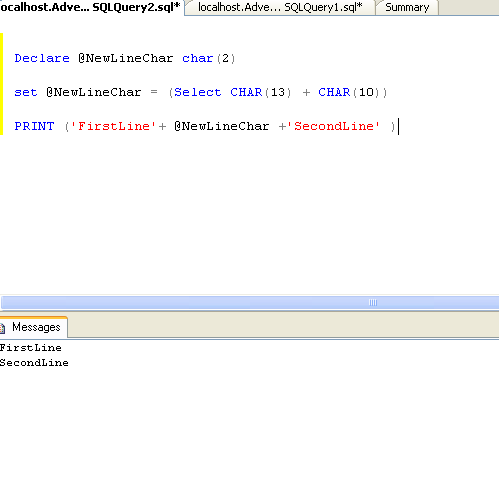Select the SQLQuery2.sql tab
499x494 pixels.
coord(90,7)
